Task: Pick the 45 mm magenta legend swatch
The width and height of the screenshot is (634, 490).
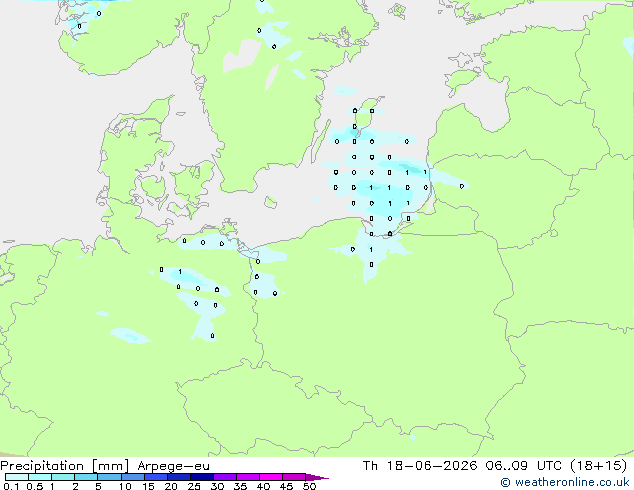Action: (294, 477)
